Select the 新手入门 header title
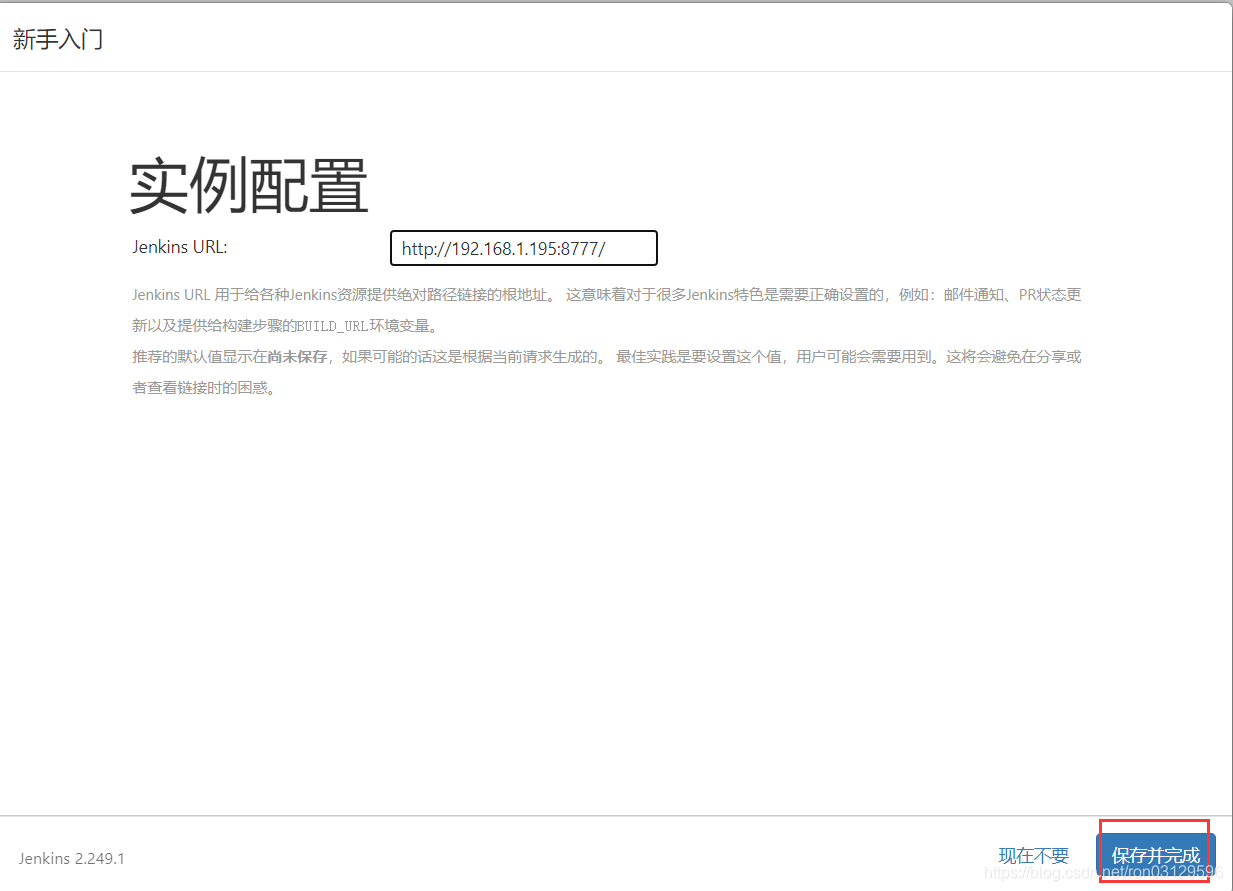This screenshot has height=891, width=1233. pos(58,40)
